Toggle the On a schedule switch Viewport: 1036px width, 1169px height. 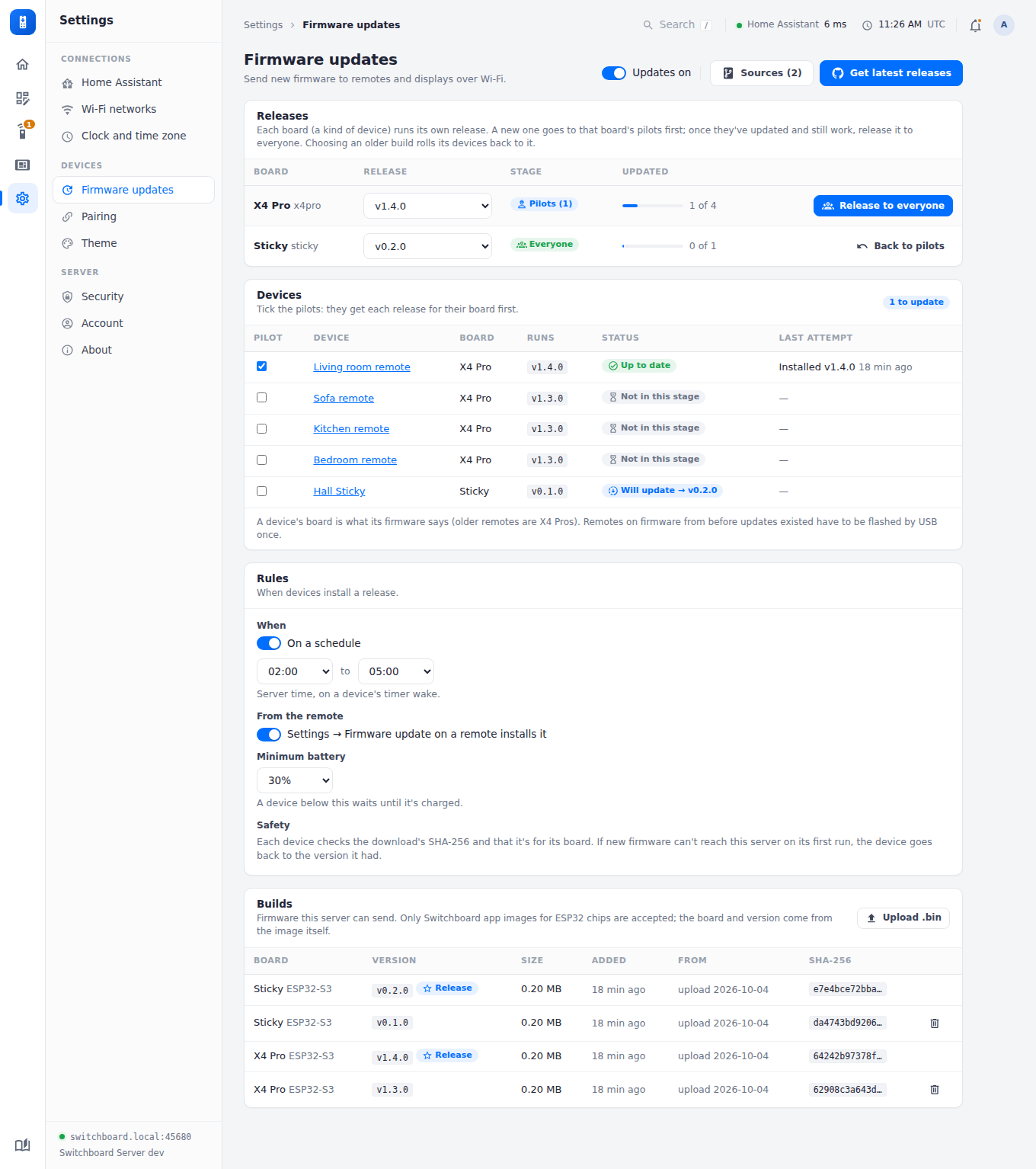(x=269, y=643)
